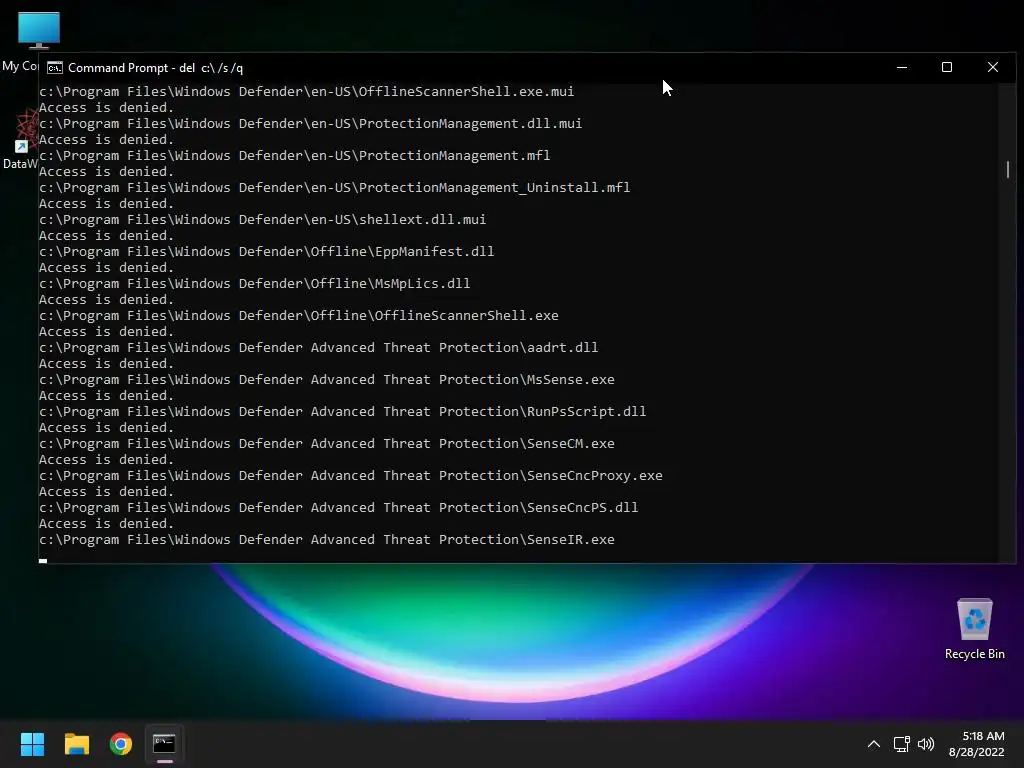The width and height of the screenshot is (1024, 768).
Task: Open the network status tray icon
Action: pyautogui.click(x=902, y=744)
